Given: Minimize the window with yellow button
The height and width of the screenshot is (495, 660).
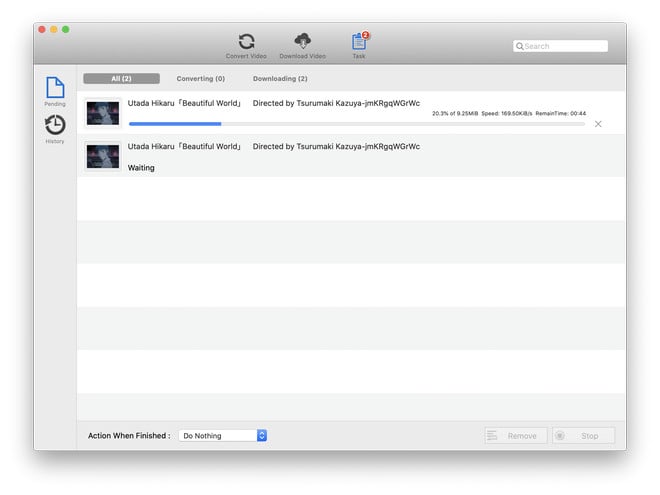Looking at the screenshot, I should tap(54, 29).
